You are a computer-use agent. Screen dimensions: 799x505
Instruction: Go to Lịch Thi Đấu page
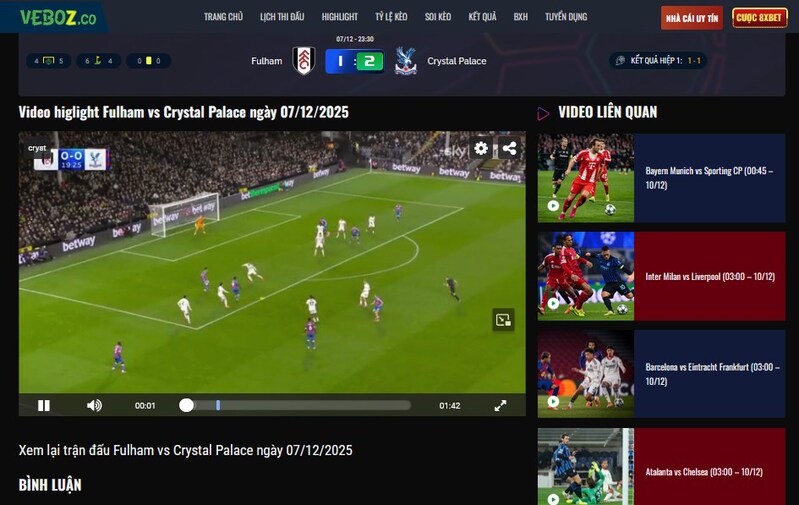282,17
